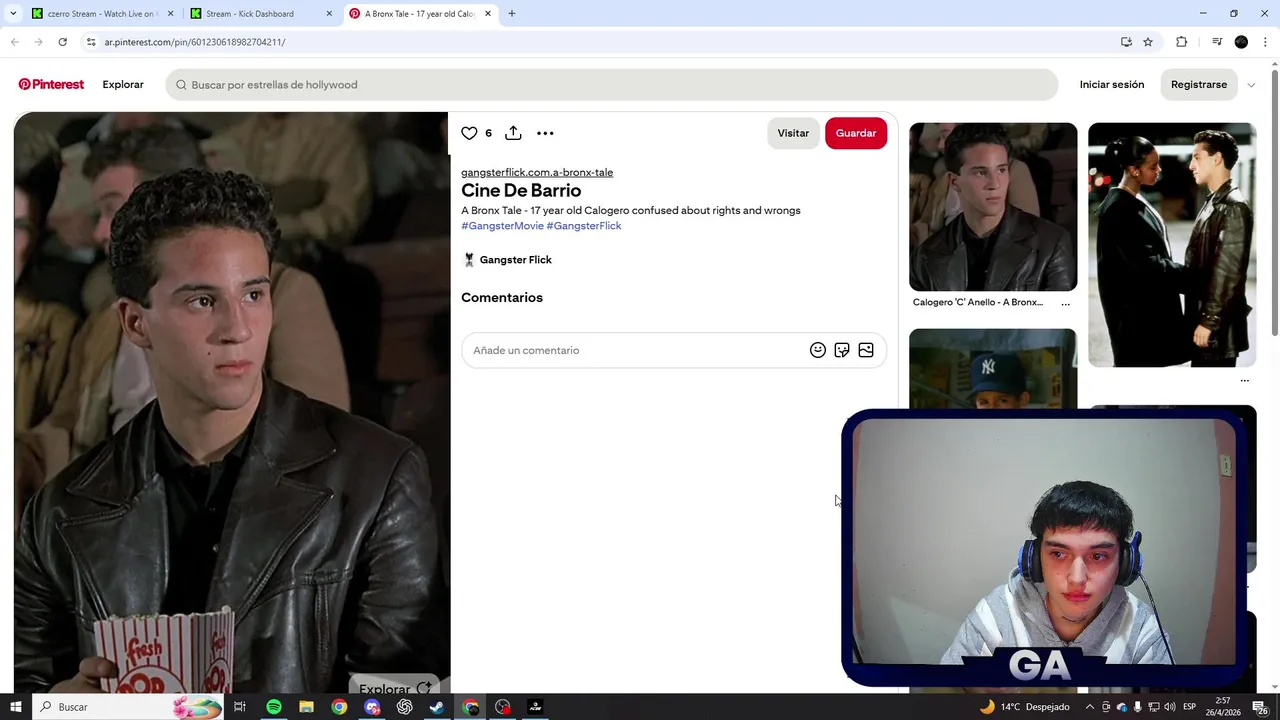Click the magnifier icon in Pinterest search
1280x720 pixels.
coord(181,85)
